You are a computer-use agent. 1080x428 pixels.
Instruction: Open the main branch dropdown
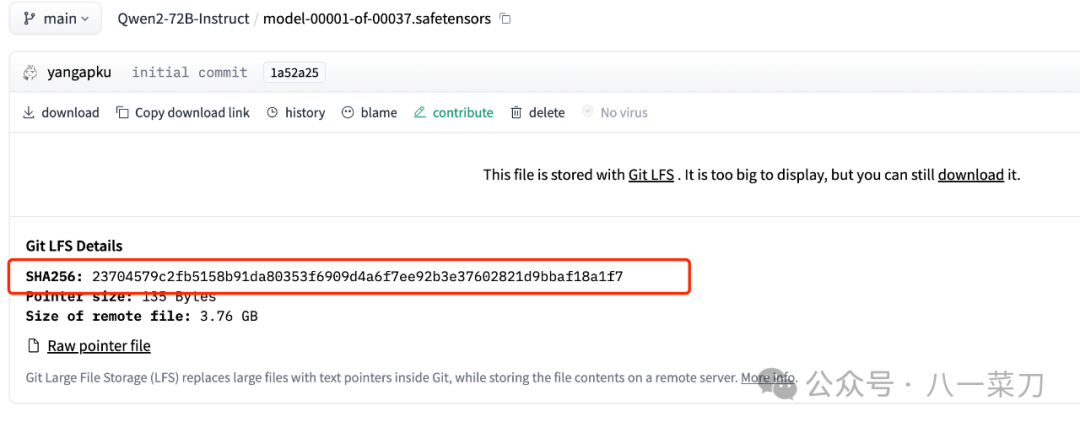tap(56, 19)
